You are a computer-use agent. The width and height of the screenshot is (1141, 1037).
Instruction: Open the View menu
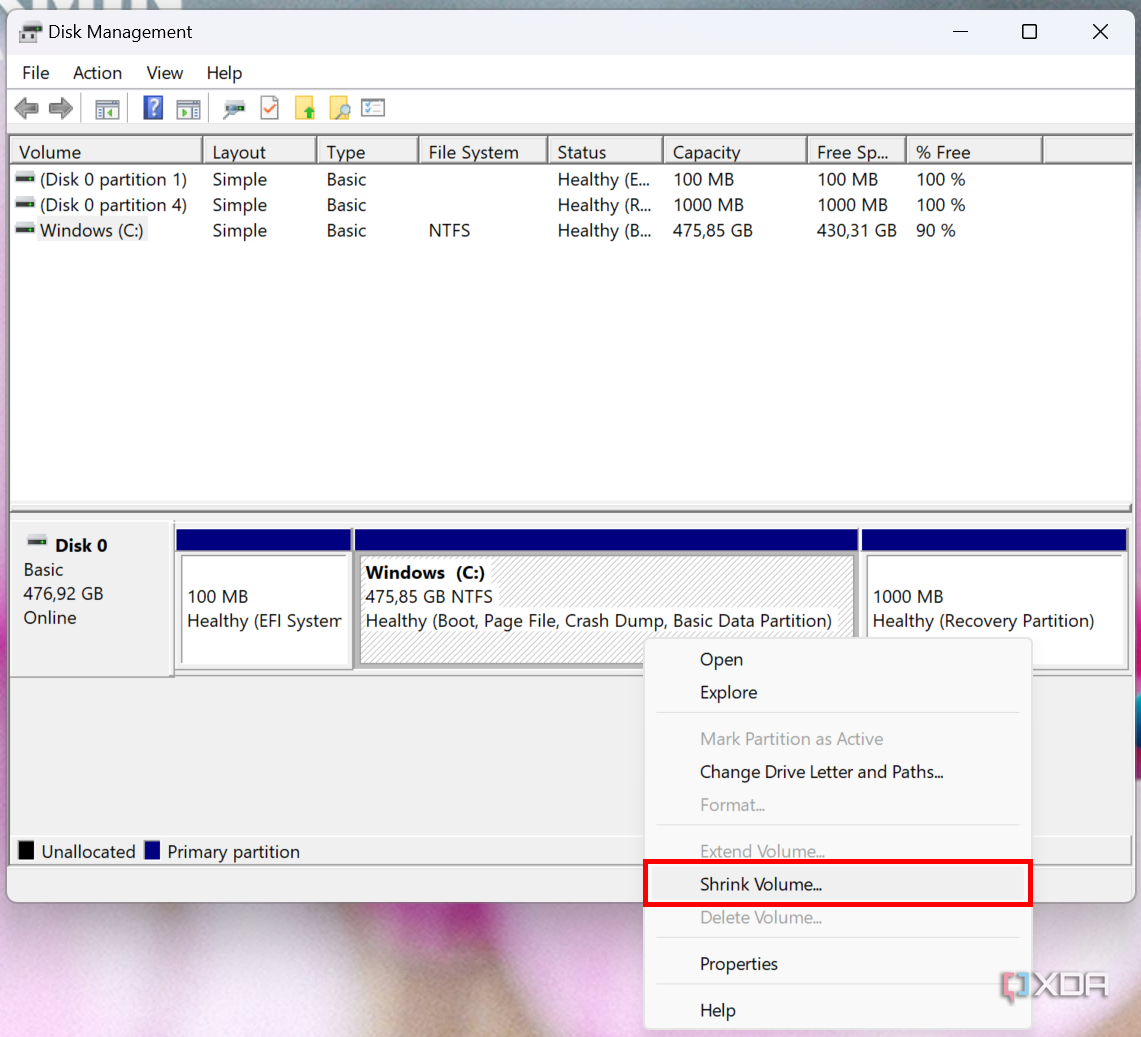click(x=164, y=73)
